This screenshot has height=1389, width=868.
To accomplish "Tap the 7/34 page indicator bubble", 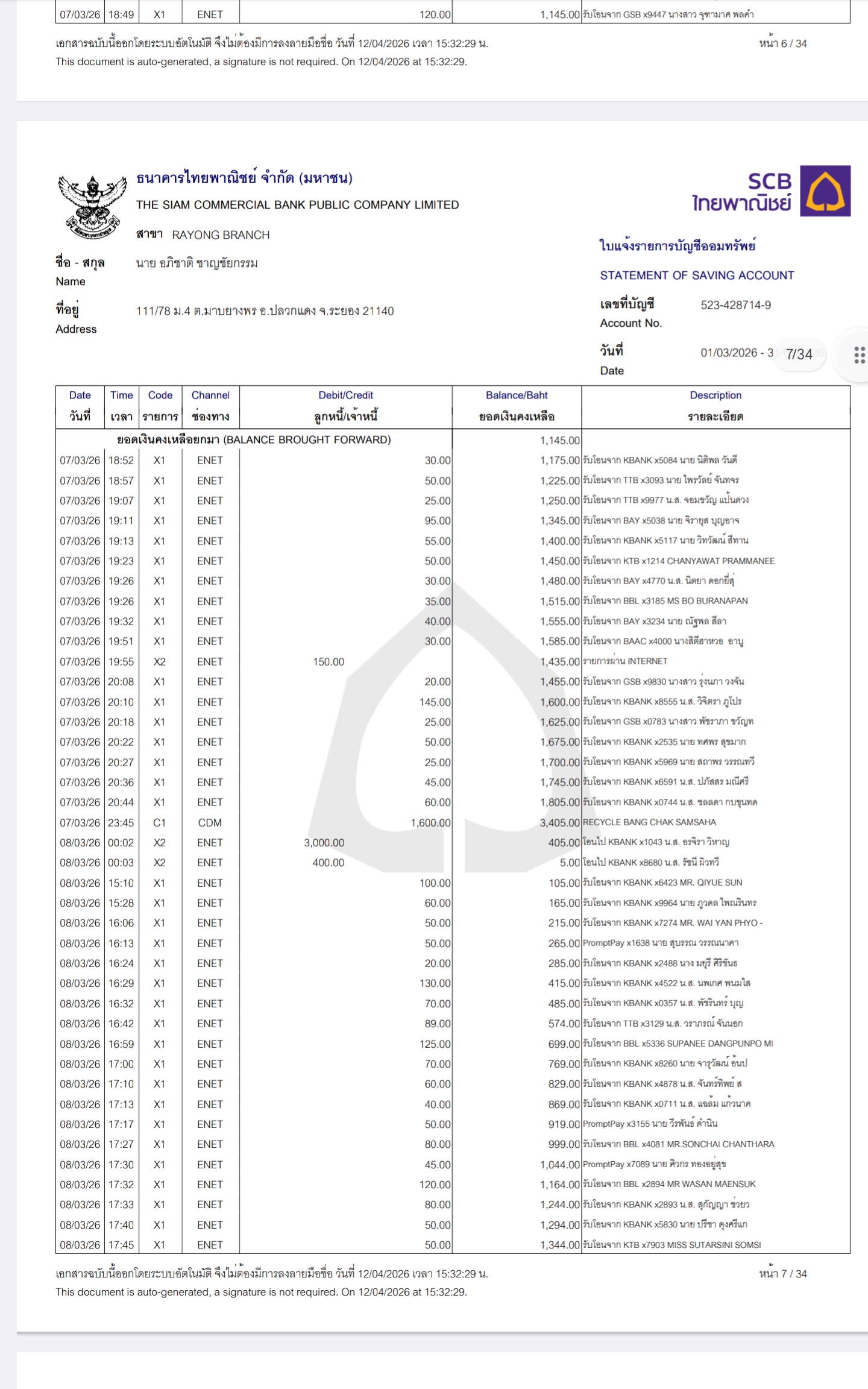I will [x=799, y=354].
